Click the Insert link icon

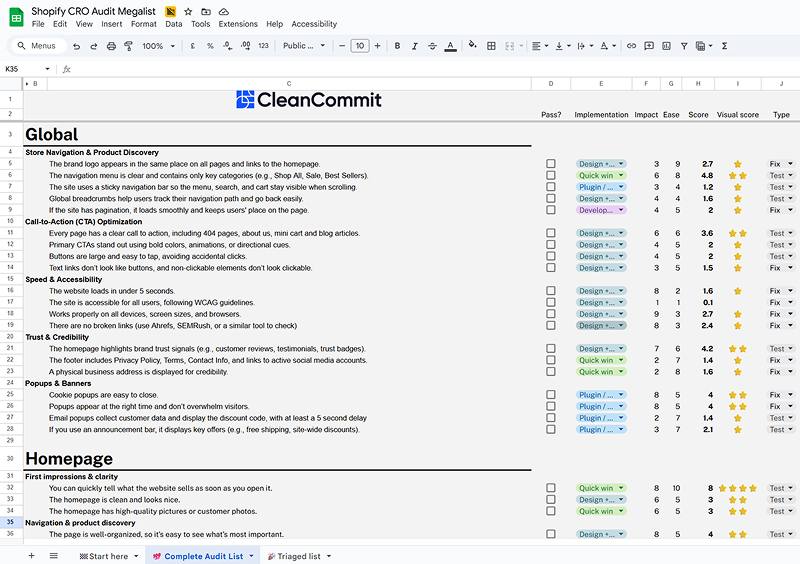coord(631,46)
